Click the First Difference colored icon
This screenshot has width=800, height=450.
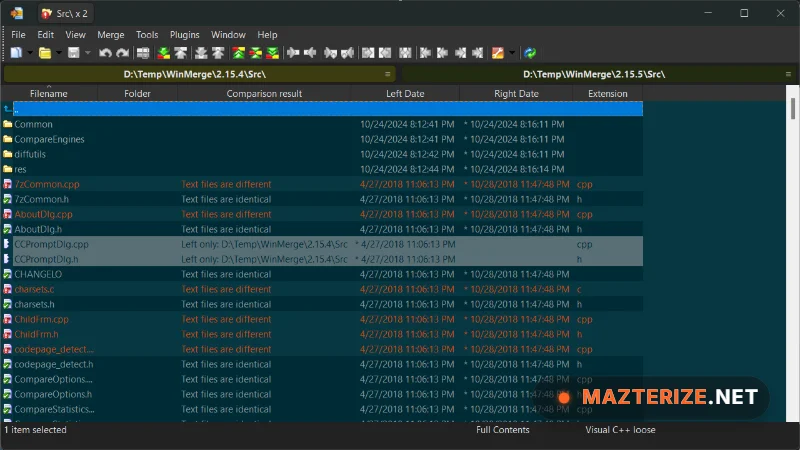238,53
